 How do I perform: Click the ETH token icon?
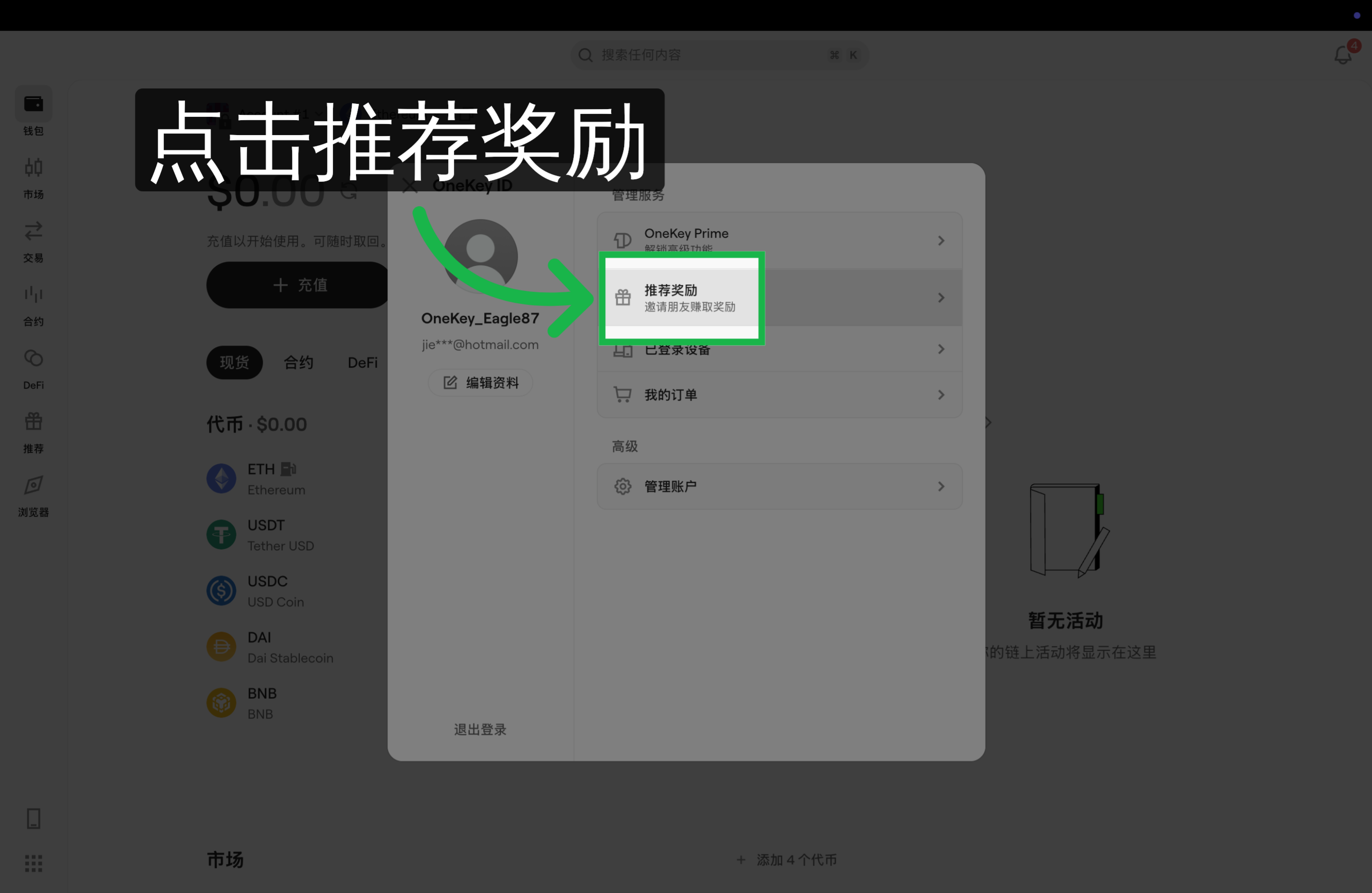(221, 478)
